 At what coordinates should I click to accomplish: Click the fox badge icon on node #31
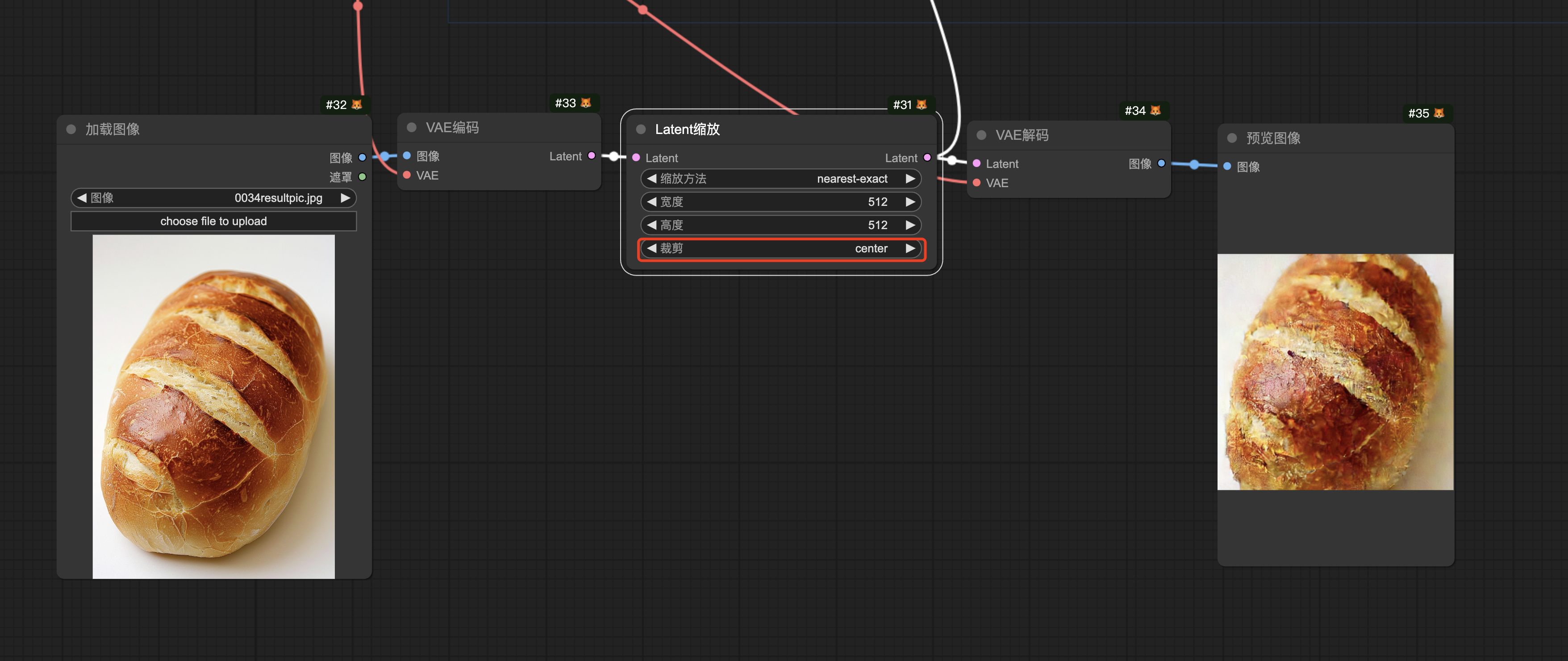point(922,105)
